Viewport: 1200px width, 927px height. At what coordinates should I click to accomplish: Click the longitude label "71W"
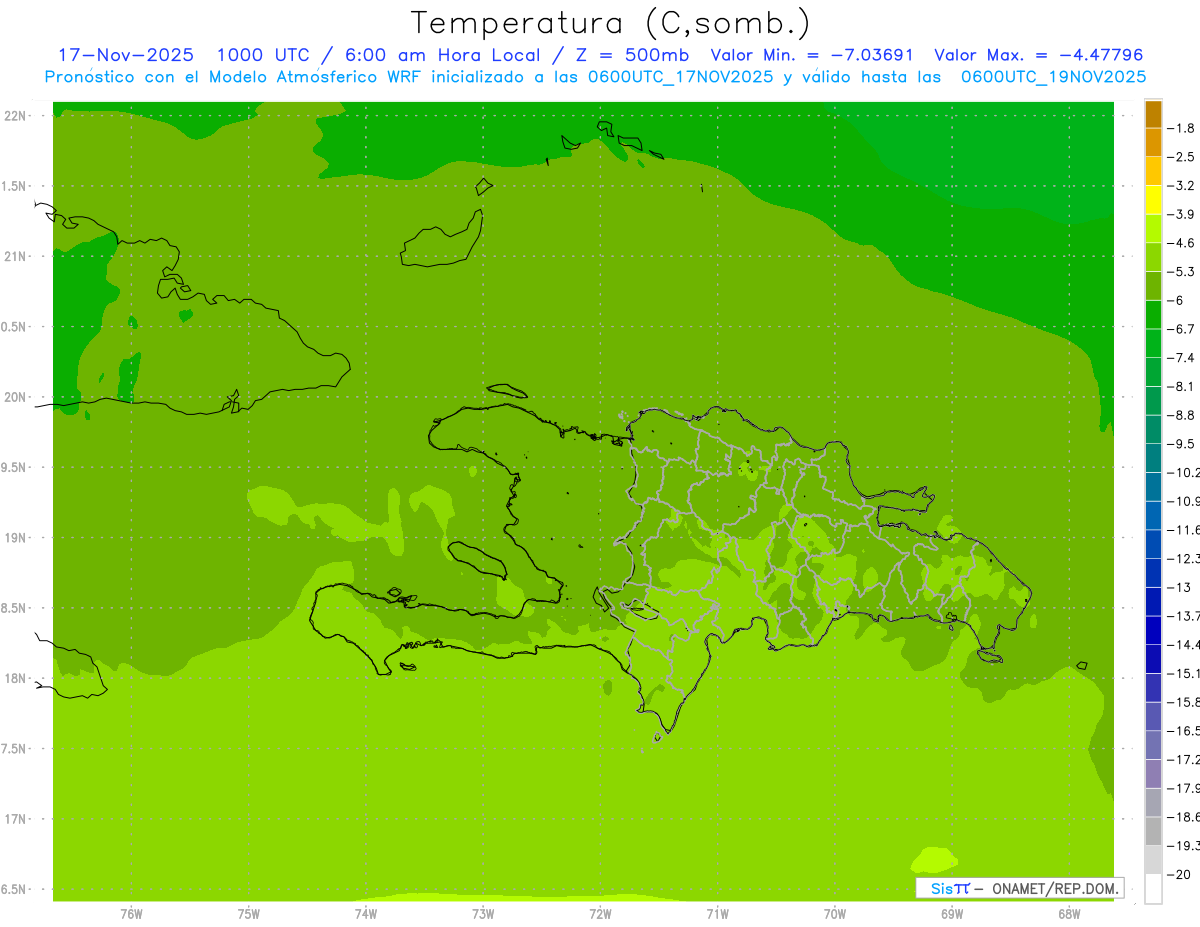[717, 914]
